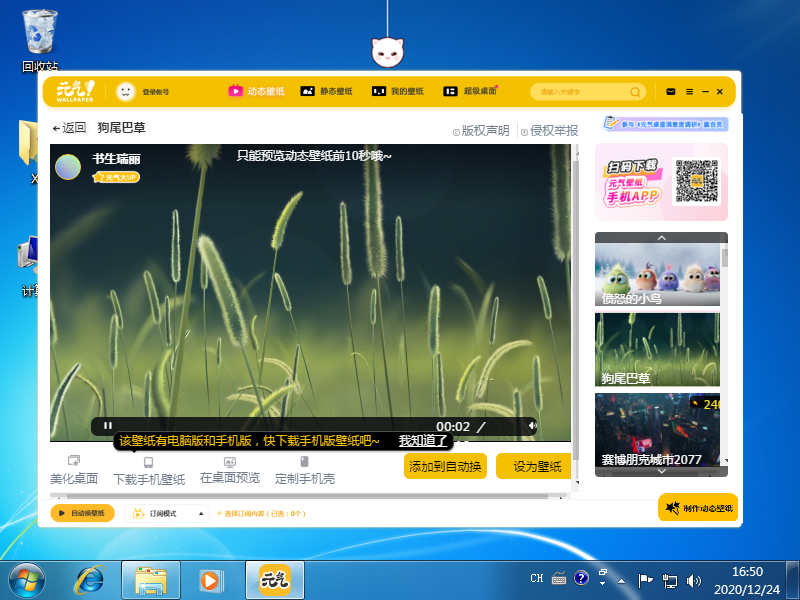The width and height of the screenshot is (800, 600).
Task: Open the hamburger menu in header
Action: pos(688,92)
